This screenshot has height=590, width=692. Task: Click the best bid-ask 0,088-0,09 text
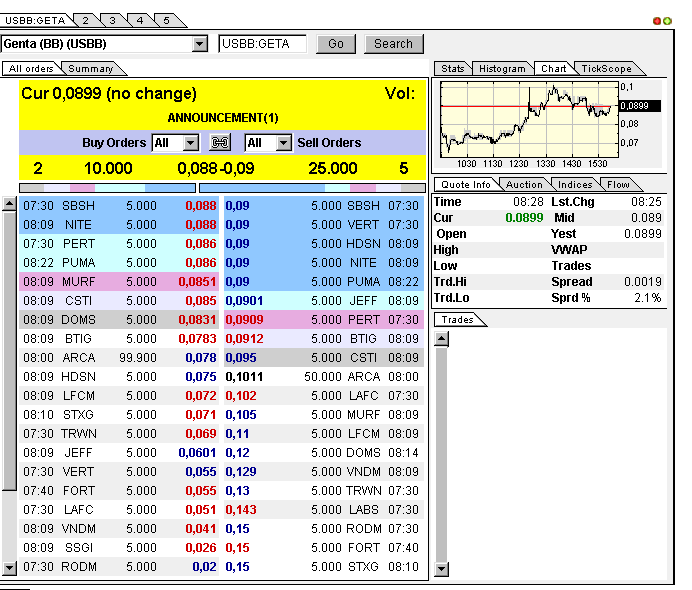[x=216, y=168]
